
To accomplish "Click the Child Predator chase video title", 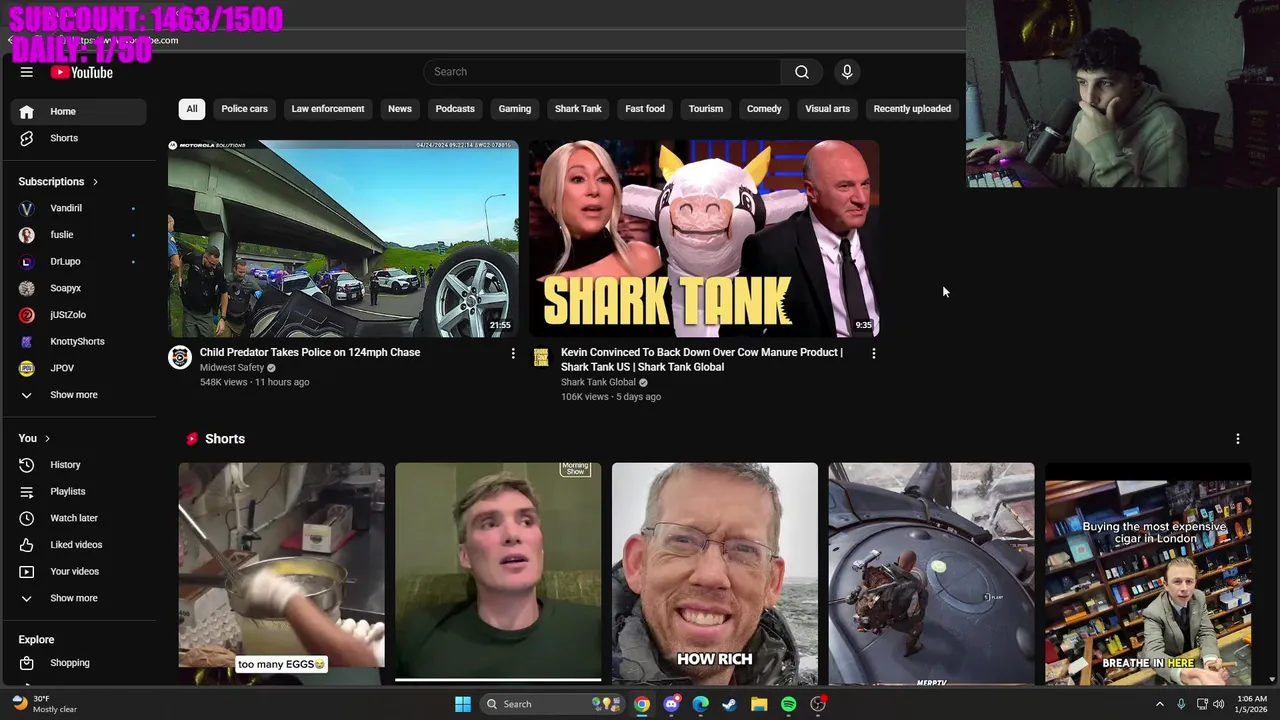I will click(x=310, y=352).
